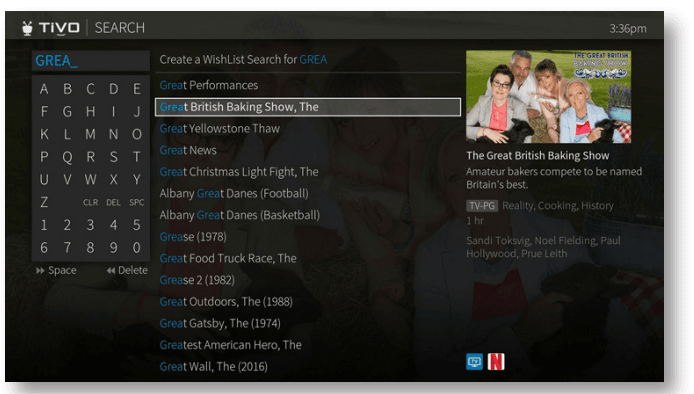This screenshot has width=694, height=394.
Task: Click the TiVo logo icon
Action: 27,28
